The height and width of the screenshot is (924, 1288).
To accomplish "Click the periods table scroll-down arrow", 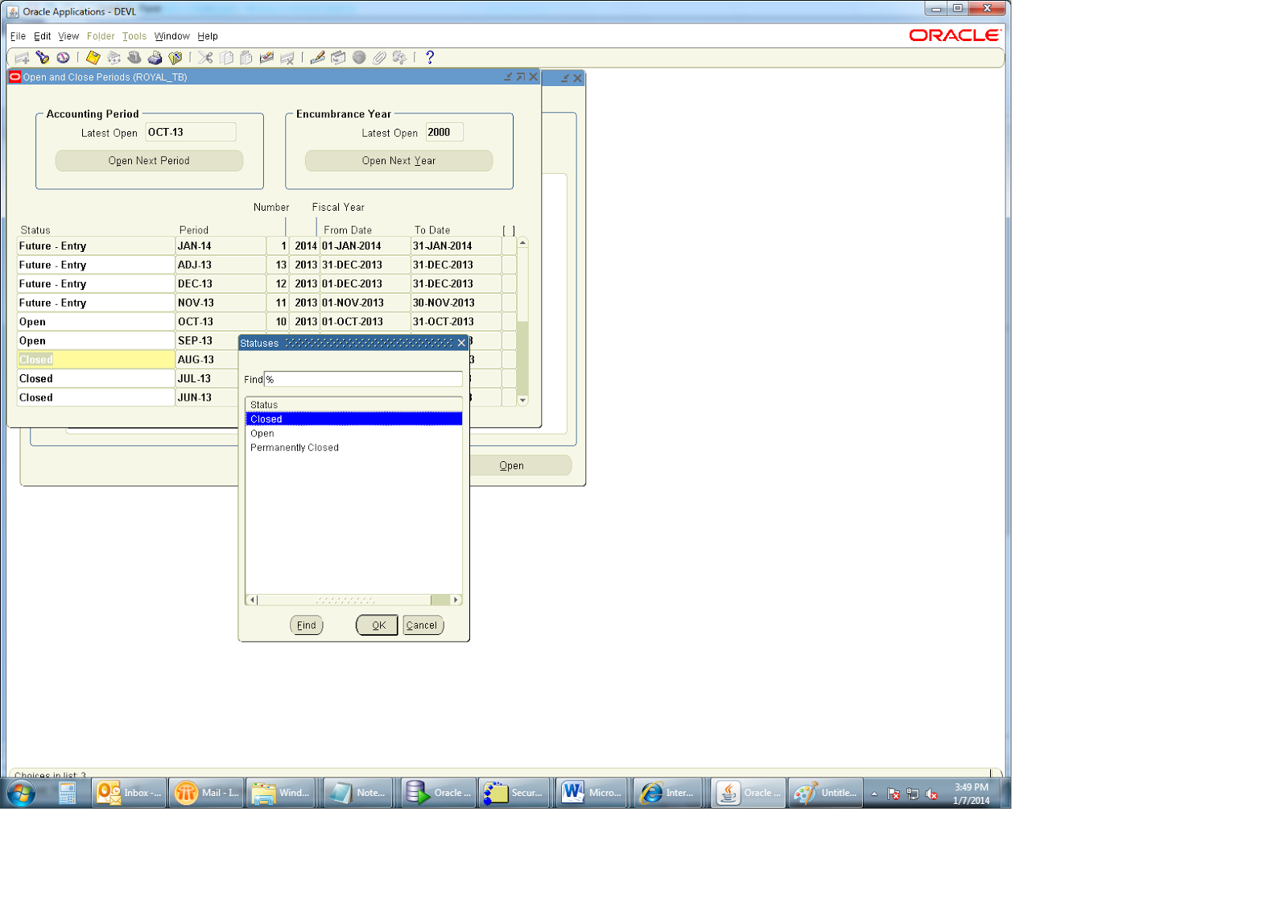I will 523,400.
